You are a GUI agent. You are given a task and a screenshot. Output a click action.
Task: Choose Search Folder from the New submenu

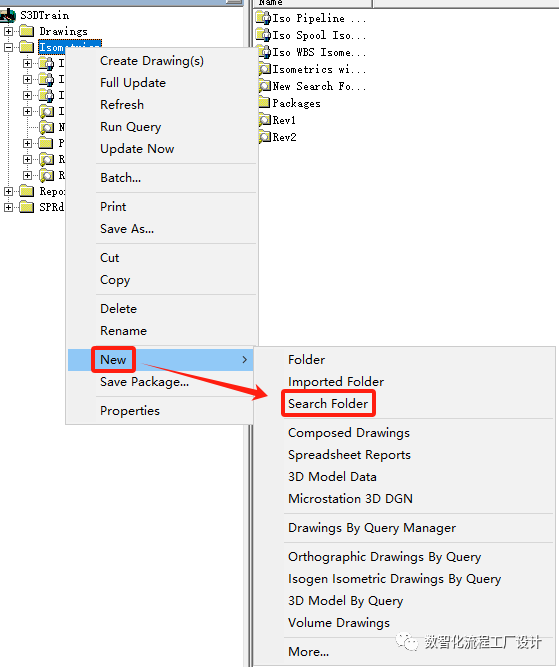(x=328, y=403)
